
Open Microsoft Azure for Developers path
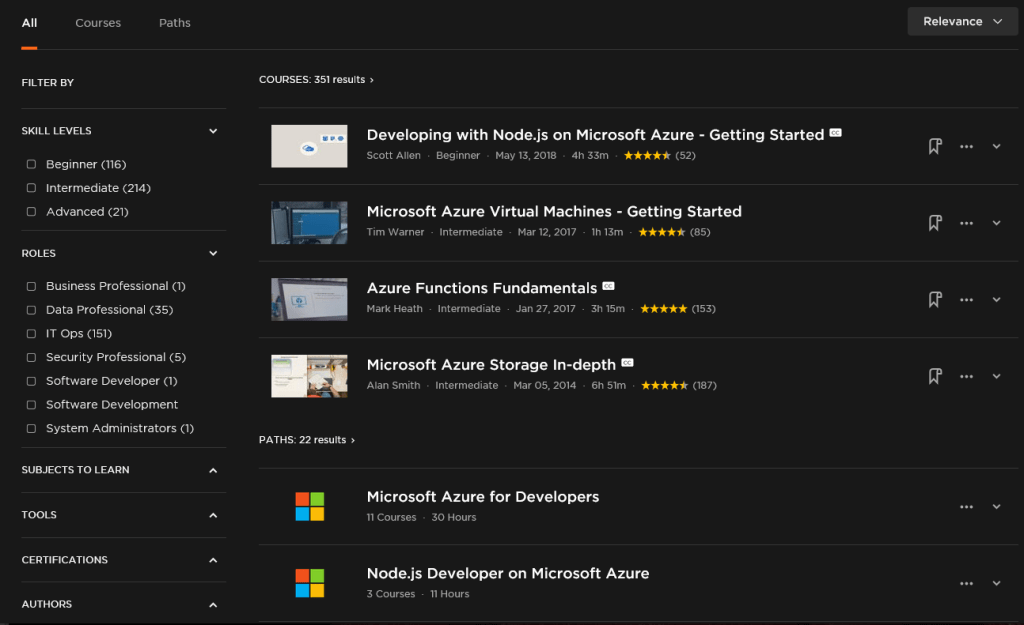coord(483,496)
